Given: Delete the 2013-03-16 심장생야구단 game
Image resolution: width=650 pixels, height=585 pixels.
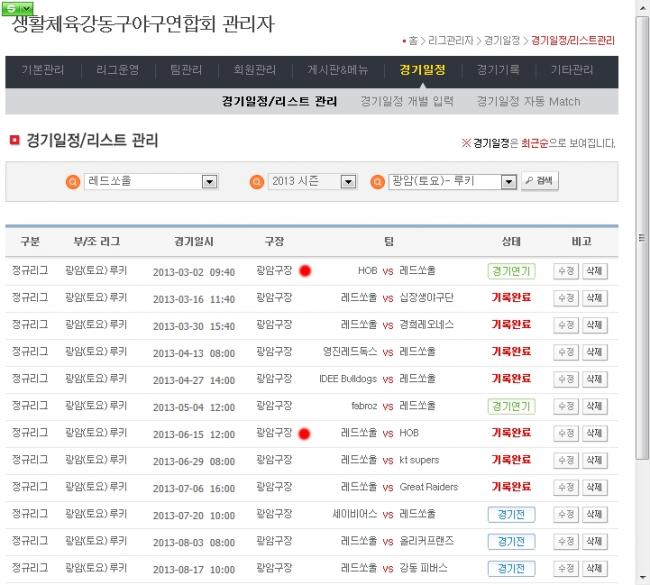Looking at the screenshot, I should click(594, 298).
